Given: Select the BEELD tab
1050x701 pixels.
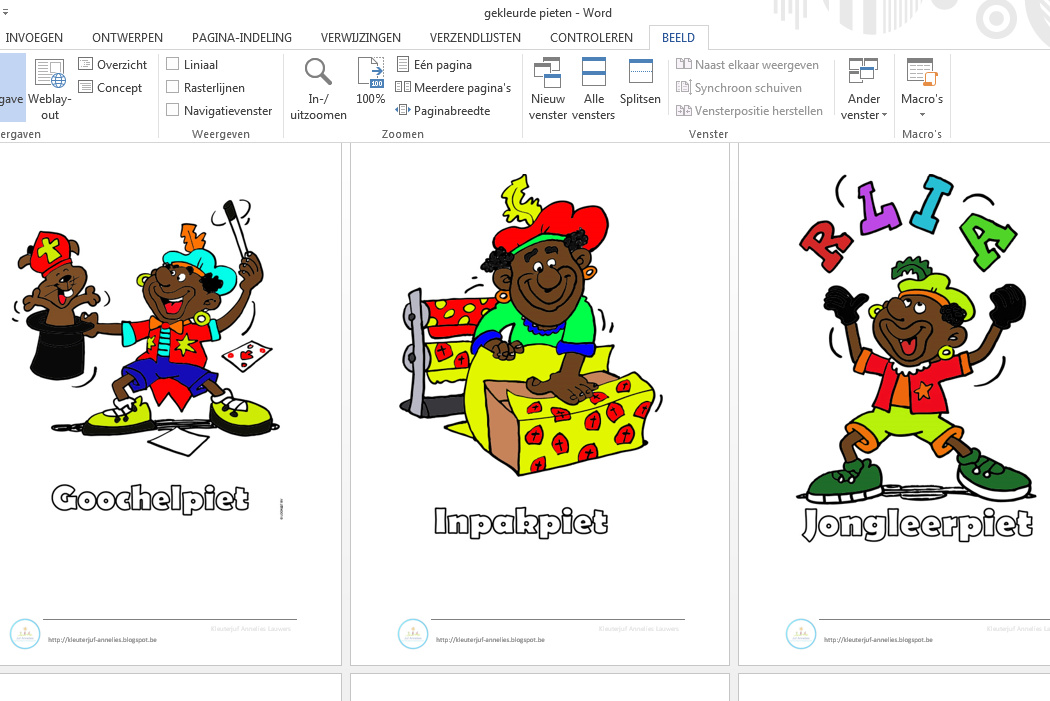Looking at the screenshot, I should (678, 38).
